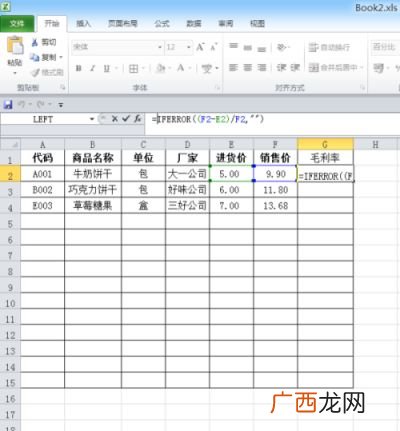Viewport: 400px width, 431px height.
Task: Confirm formula entry with the checkmark
Action: 126,119
